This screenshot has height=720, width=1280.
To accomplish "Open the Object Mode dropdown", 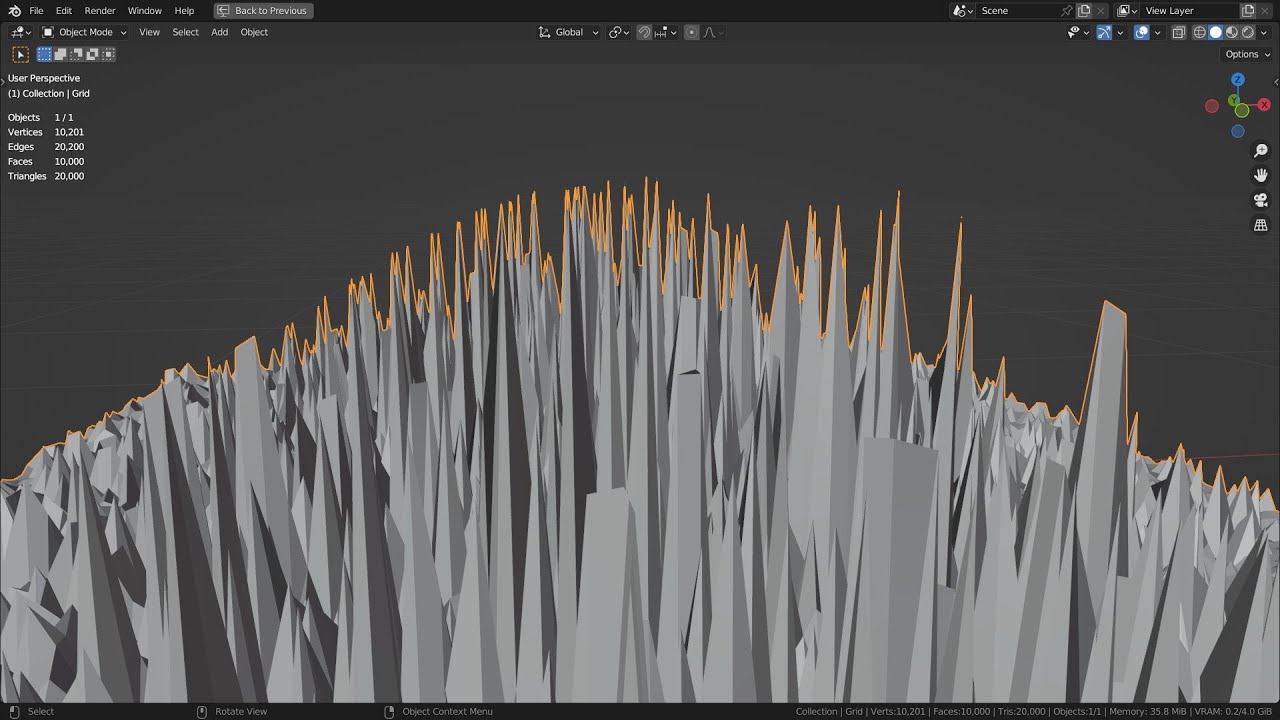I will tap(84, 32).
